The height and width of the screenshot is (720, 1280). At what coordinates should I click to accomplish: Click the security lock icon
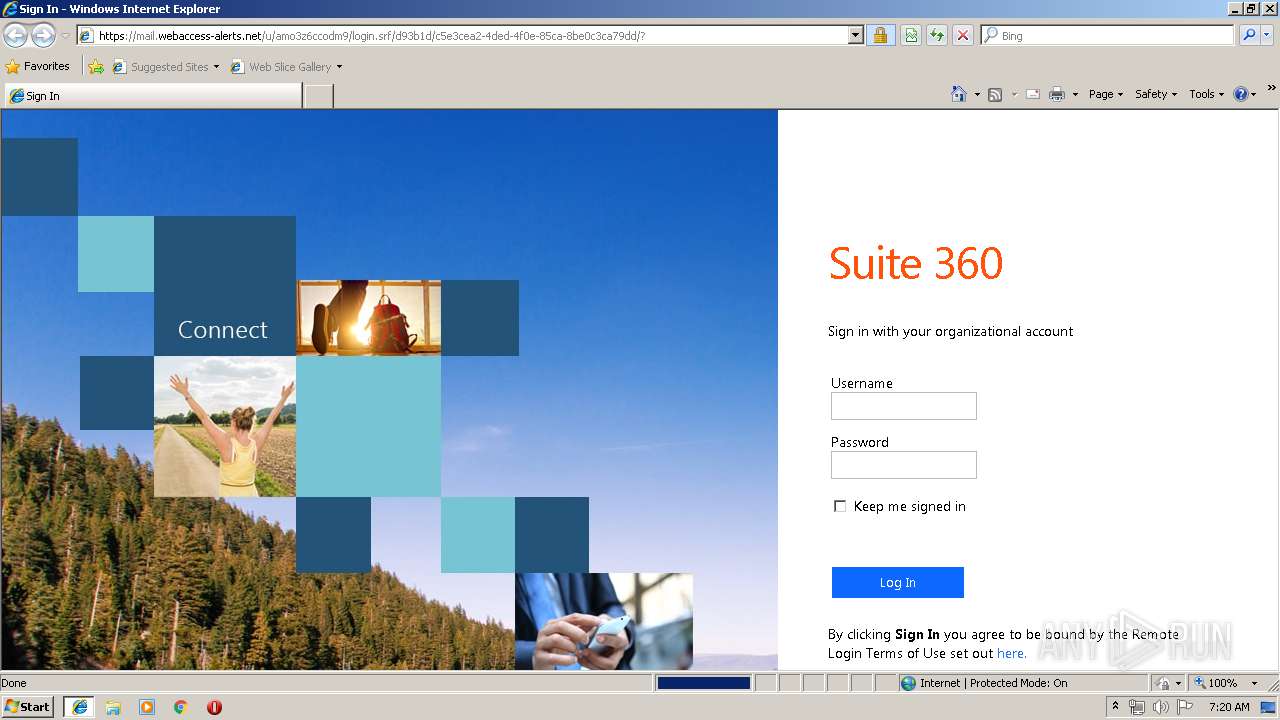pyautogui.click(x=880, y=36)
